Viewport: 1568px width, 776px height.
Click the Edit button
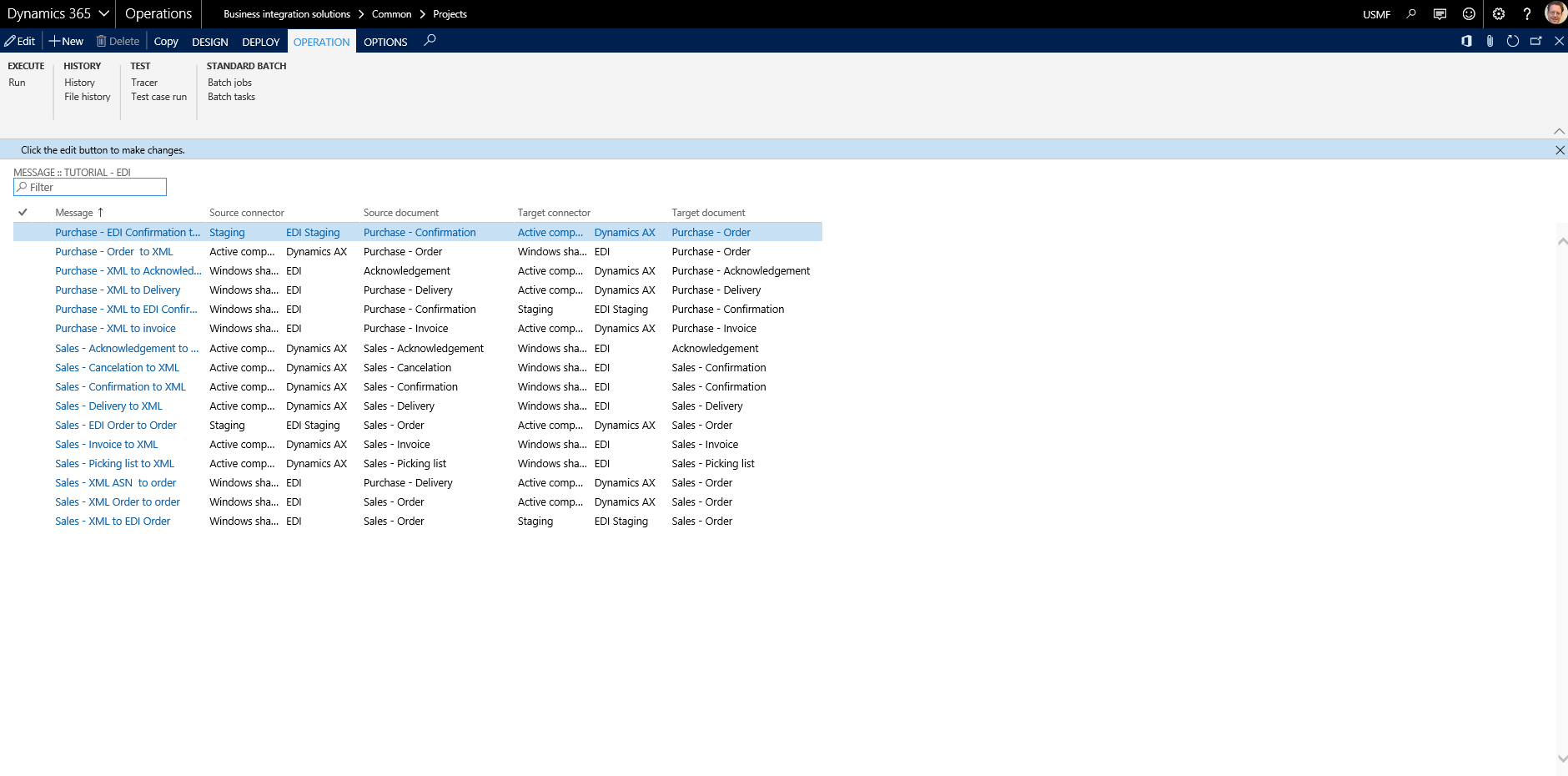(x=20, y=41)
